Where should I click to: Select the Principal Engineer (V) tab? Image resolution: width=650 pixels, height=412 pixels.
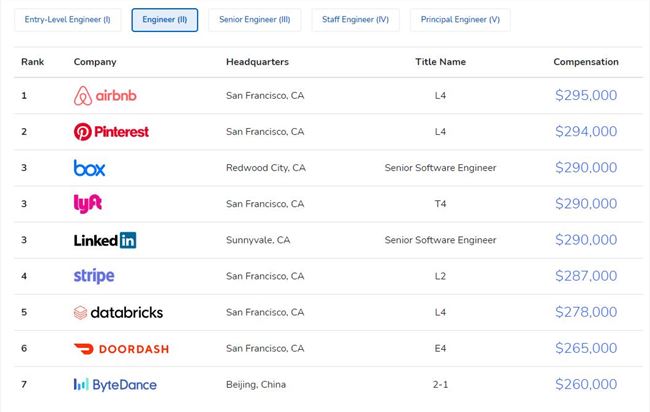[x=460, y=20]
